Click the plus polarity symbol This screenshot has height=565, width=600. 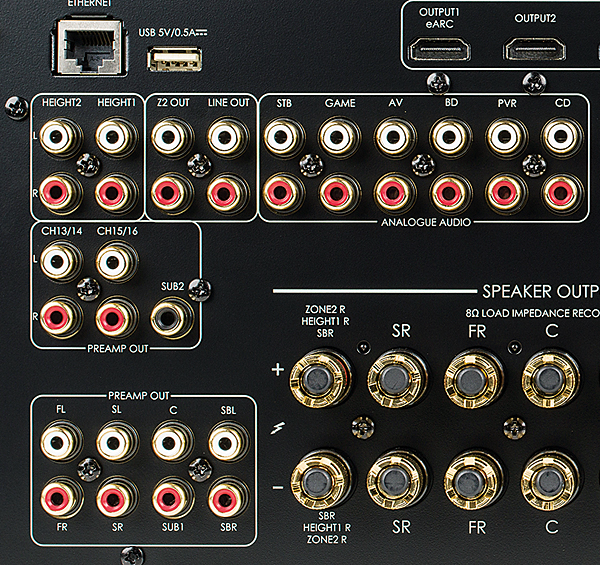(278, 370)
